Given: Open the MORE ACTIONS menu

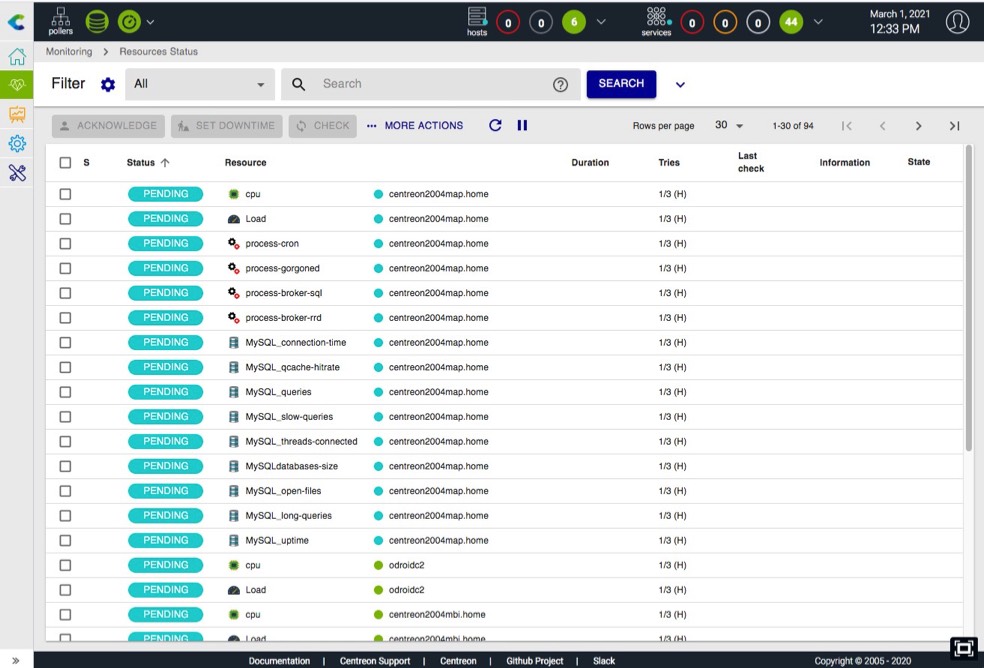Looking at the screenshot, I should pos(414,126).
